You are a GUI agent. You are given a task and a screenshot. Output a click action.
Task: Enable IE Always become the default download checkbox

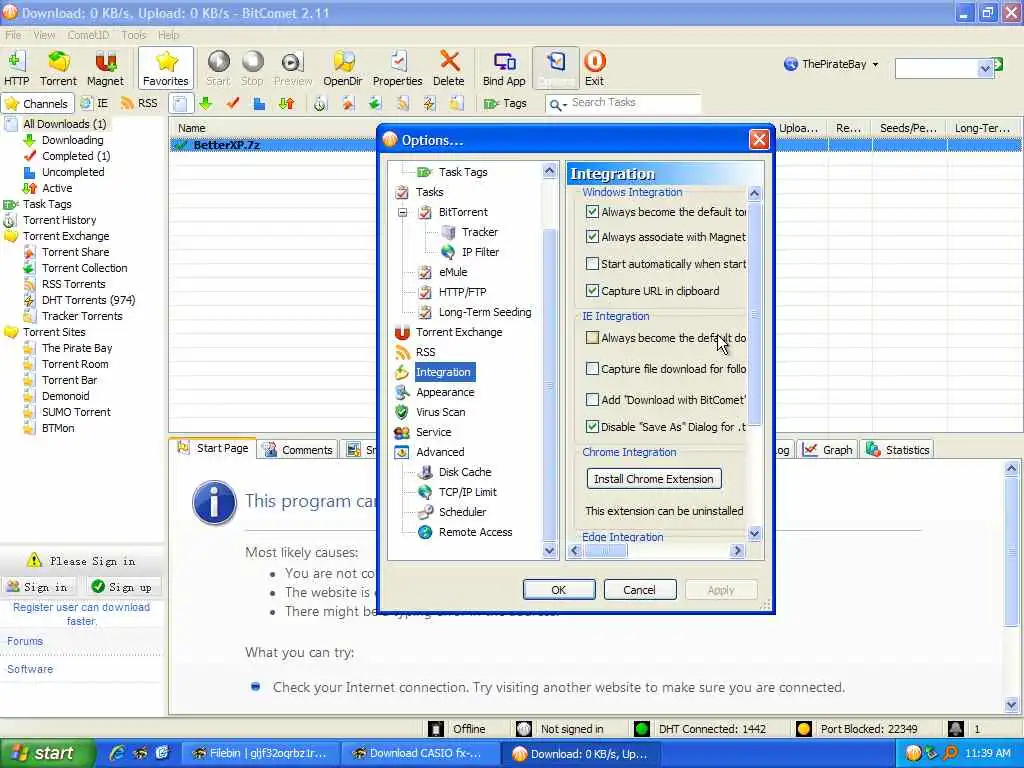(592, 338)
